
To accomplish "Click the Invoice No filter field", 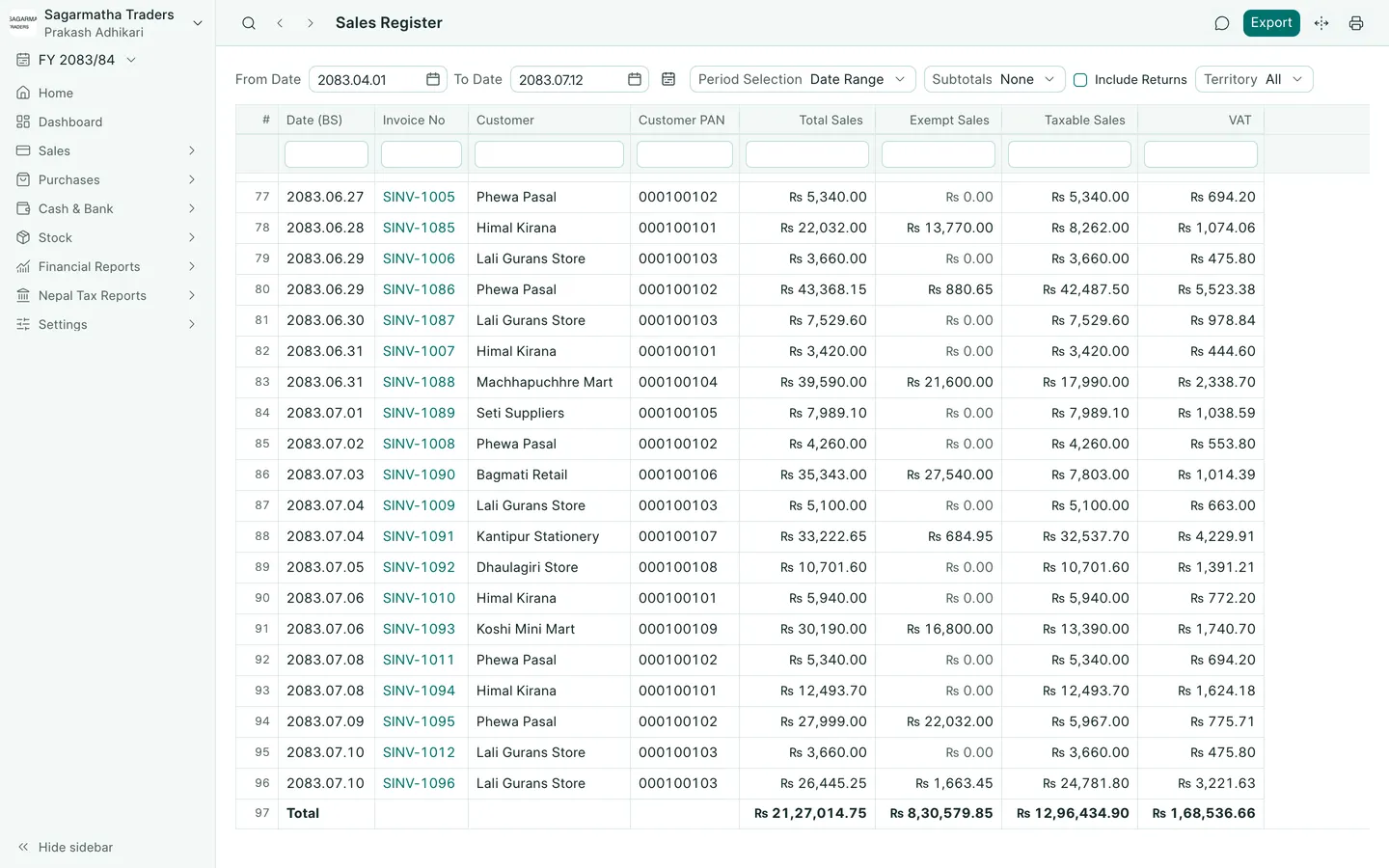I will pyautogui.click(x=422, y=154).
